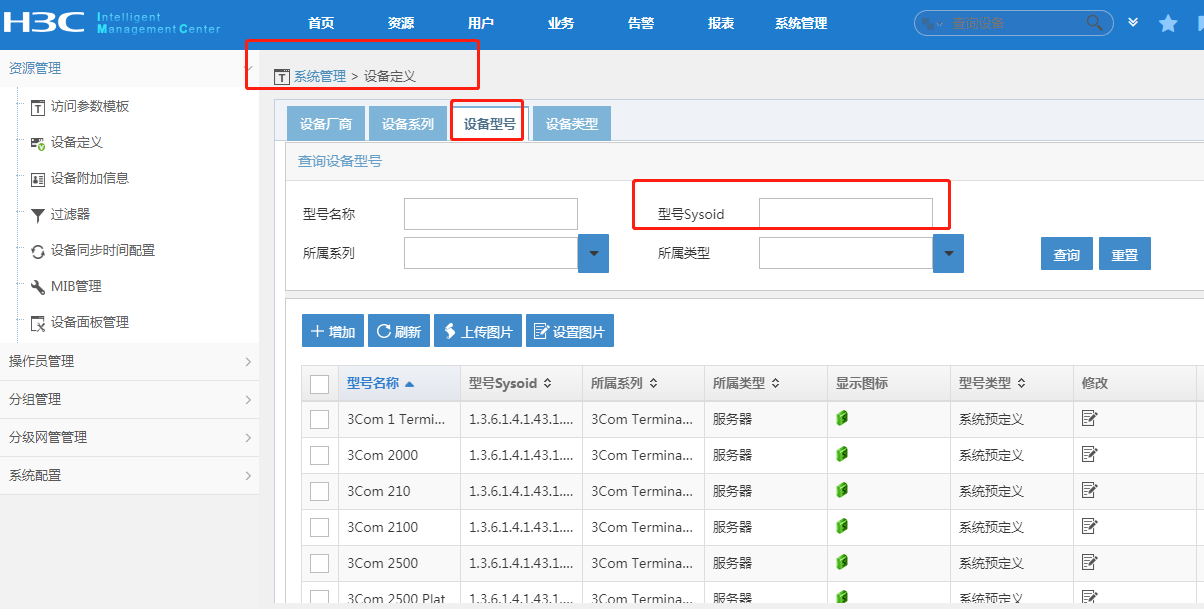Expand the 操作员管理 sidebar section
1204x609 pixels.
click(x=129, y=361)
